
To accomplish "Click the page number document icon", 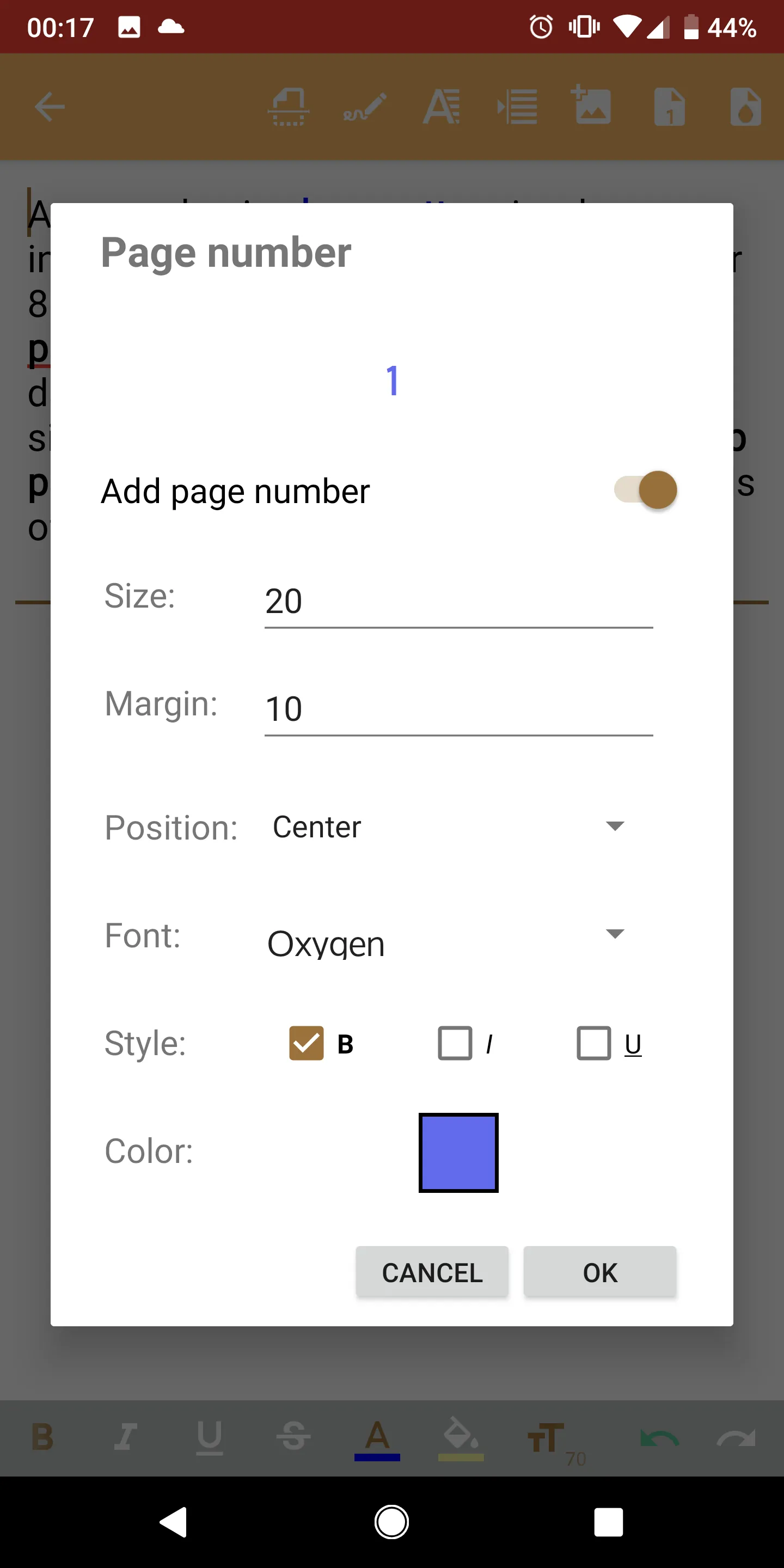I will 669,107.
